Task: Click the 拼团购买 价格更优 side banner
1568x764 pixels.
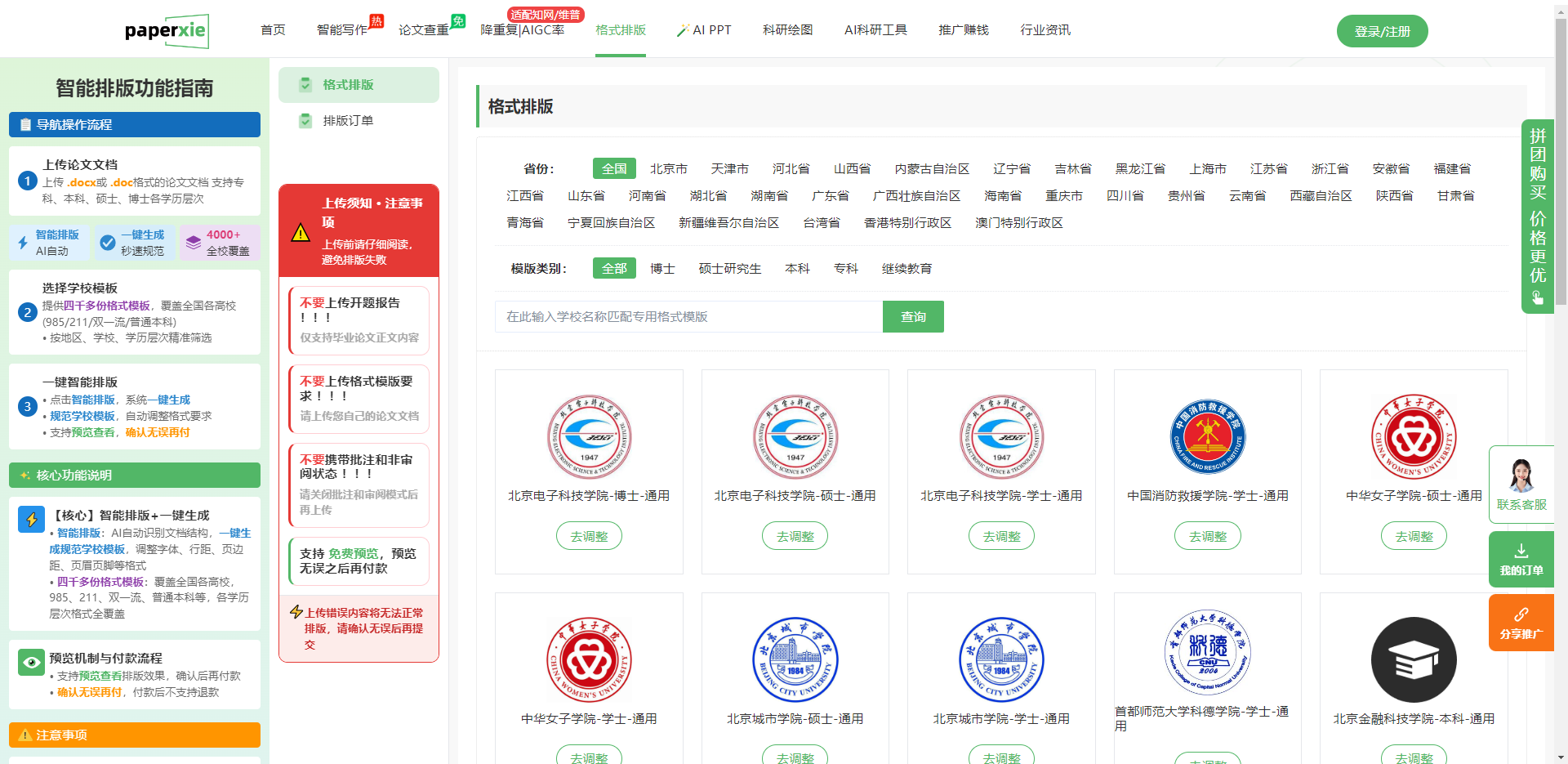Action: pyautogui.click(x=1538, y=217)
